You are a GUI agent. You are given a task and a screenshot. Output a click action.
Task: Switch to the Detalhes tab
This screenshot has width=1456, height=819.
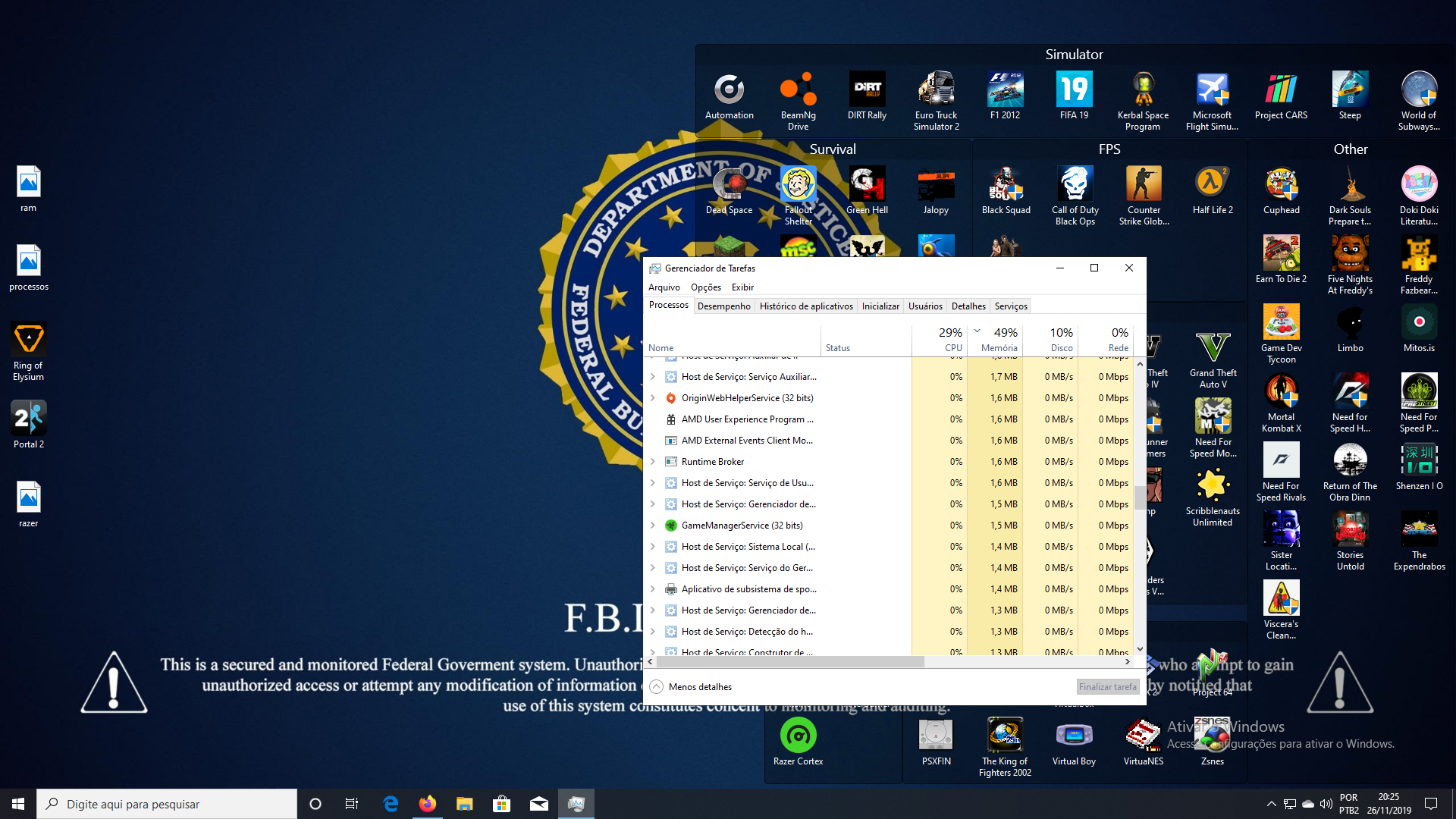(x=968, y=306)
